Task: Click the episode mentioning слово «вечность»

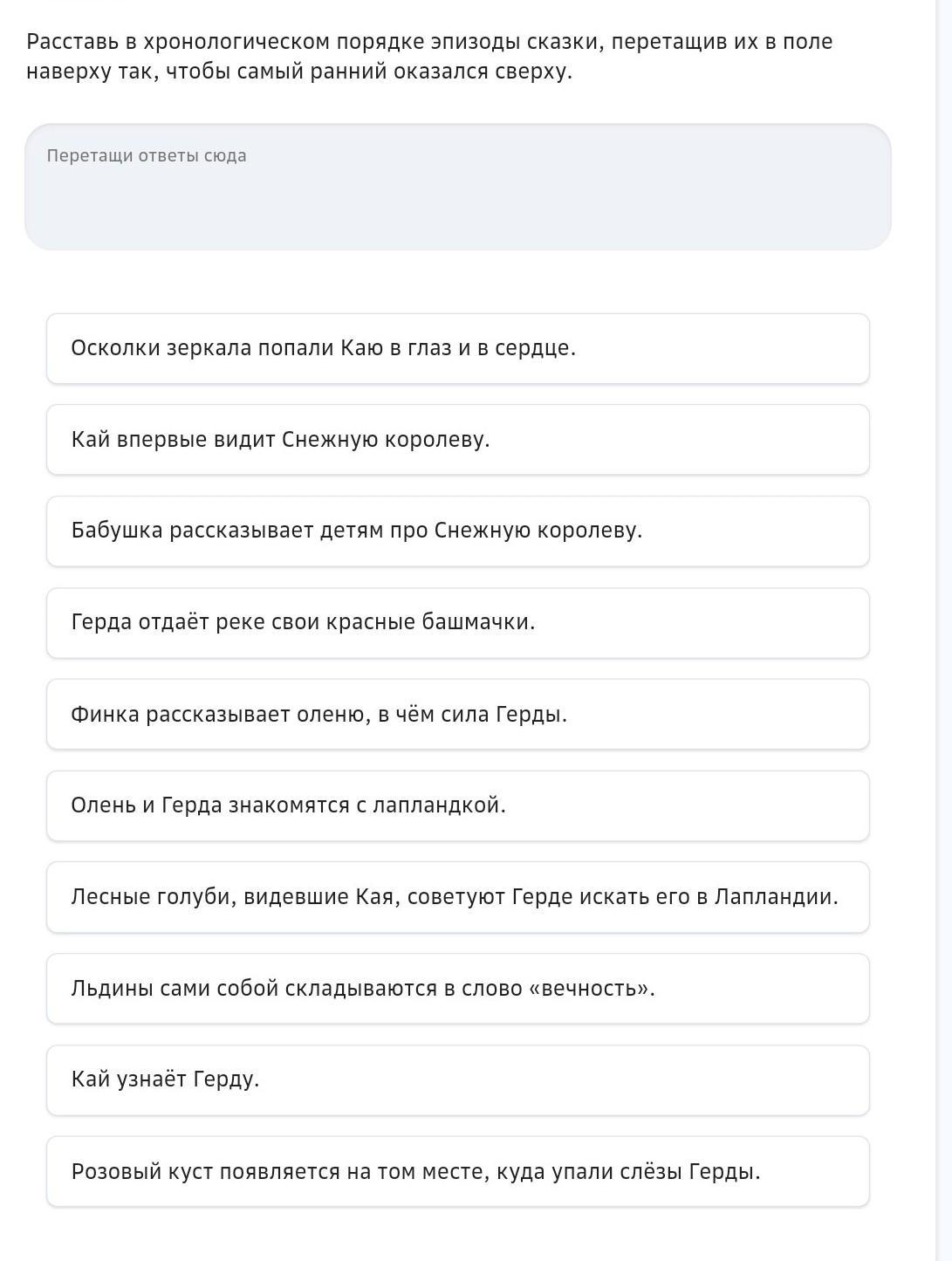Action: tap(457, 989)
